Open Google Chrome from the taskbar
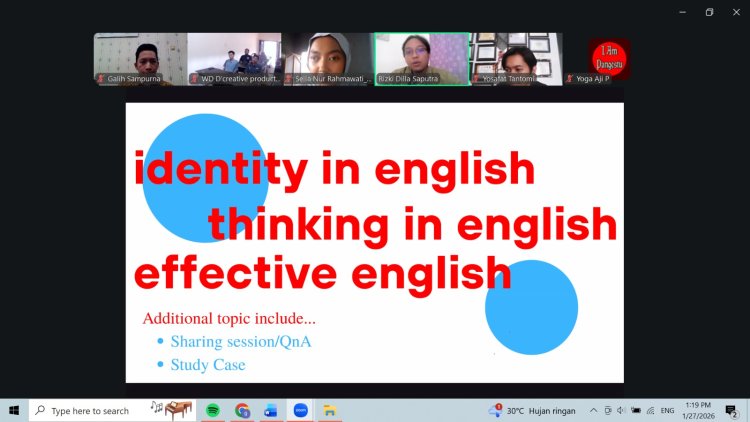Screen dimensions: 750x422 [242, 410]
